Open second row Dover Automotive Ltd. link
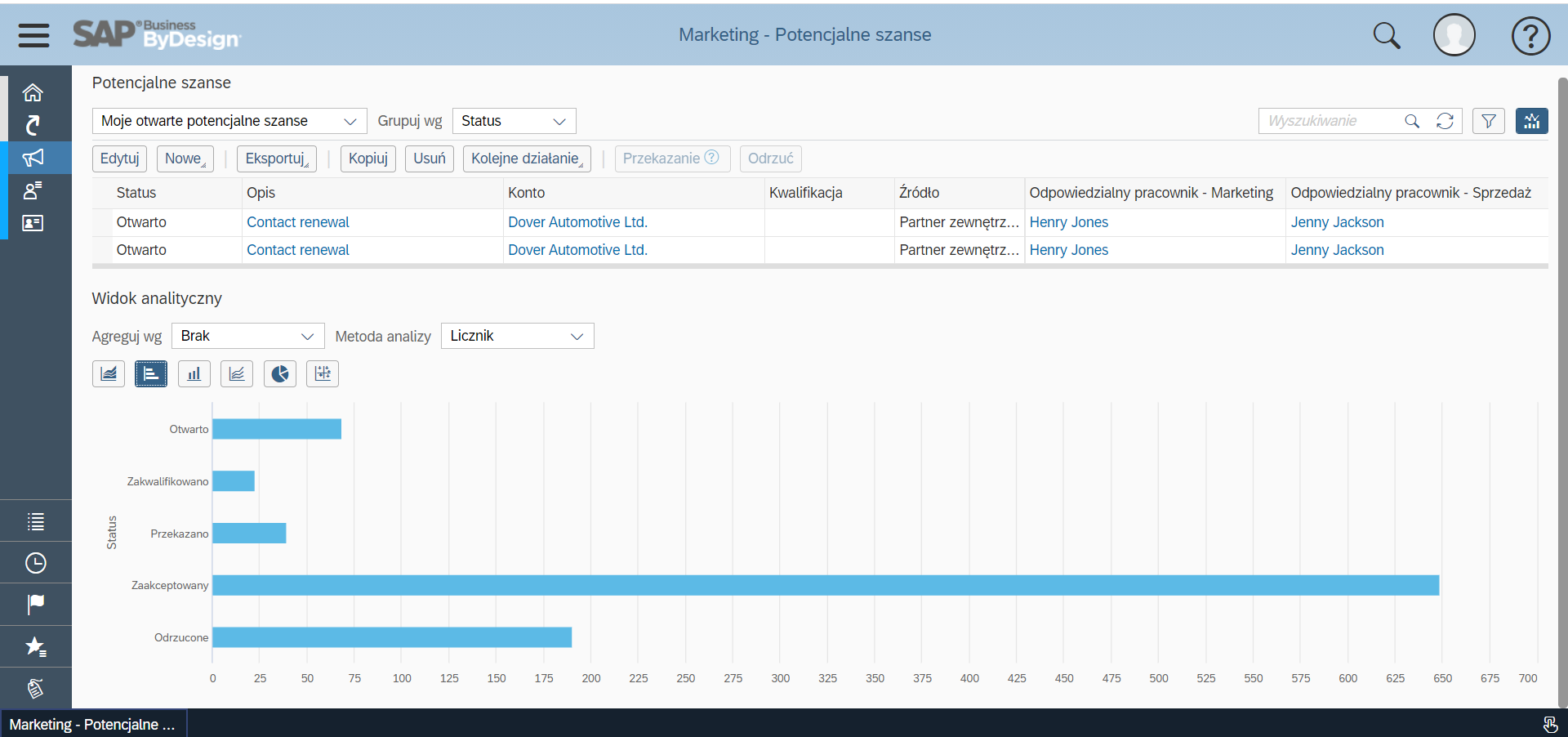Screen dimensions: 1568x737 (577, 250)
